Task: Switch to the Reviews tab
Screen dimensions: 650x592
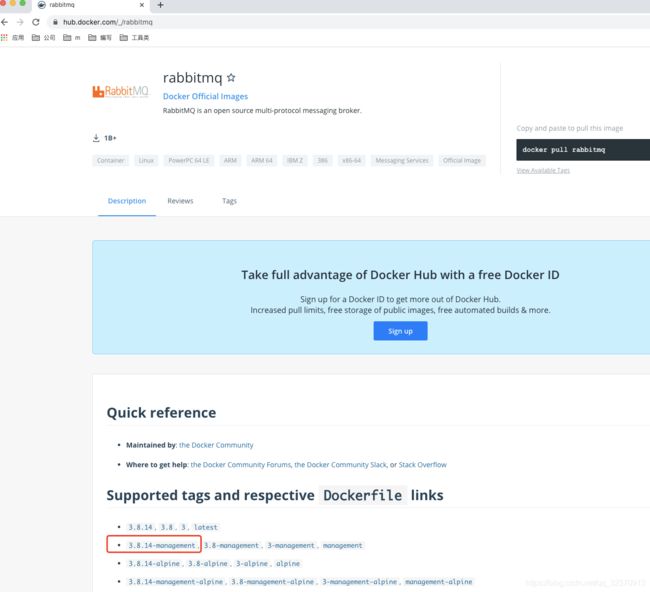Action: [x=180, y=201]
